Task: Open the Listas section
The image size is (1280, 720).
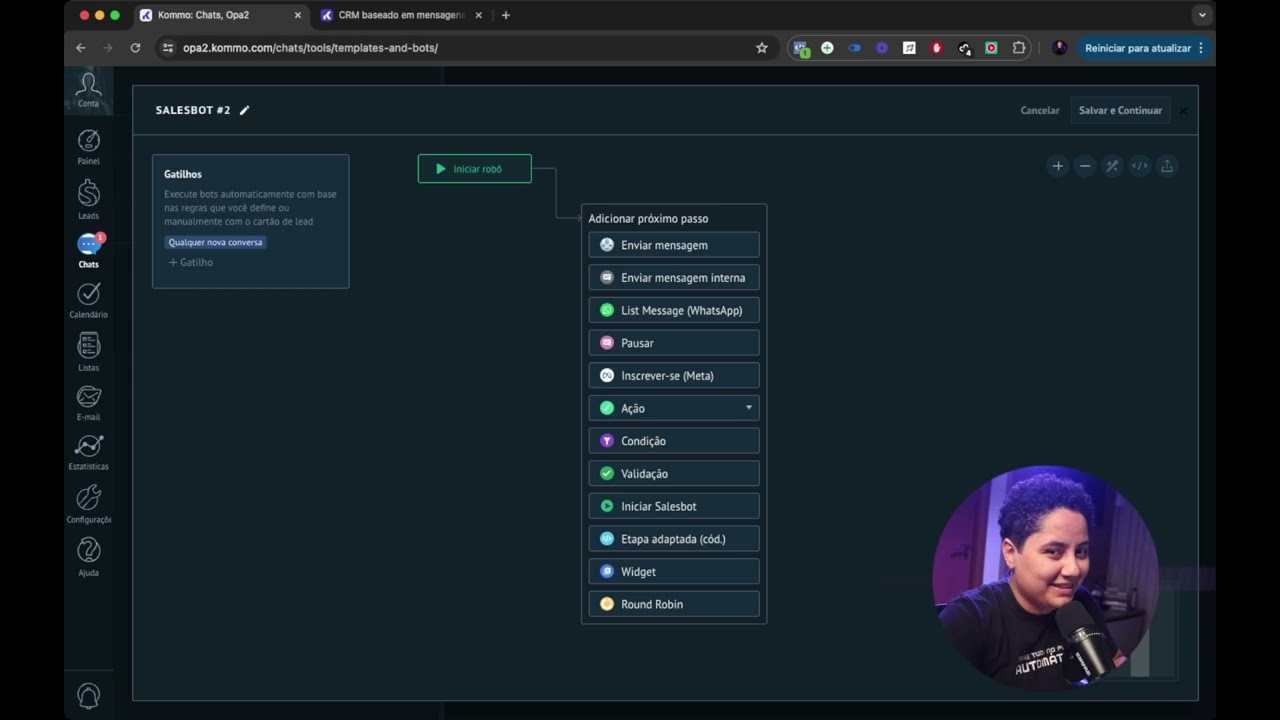Action: (x=88, y=353)
